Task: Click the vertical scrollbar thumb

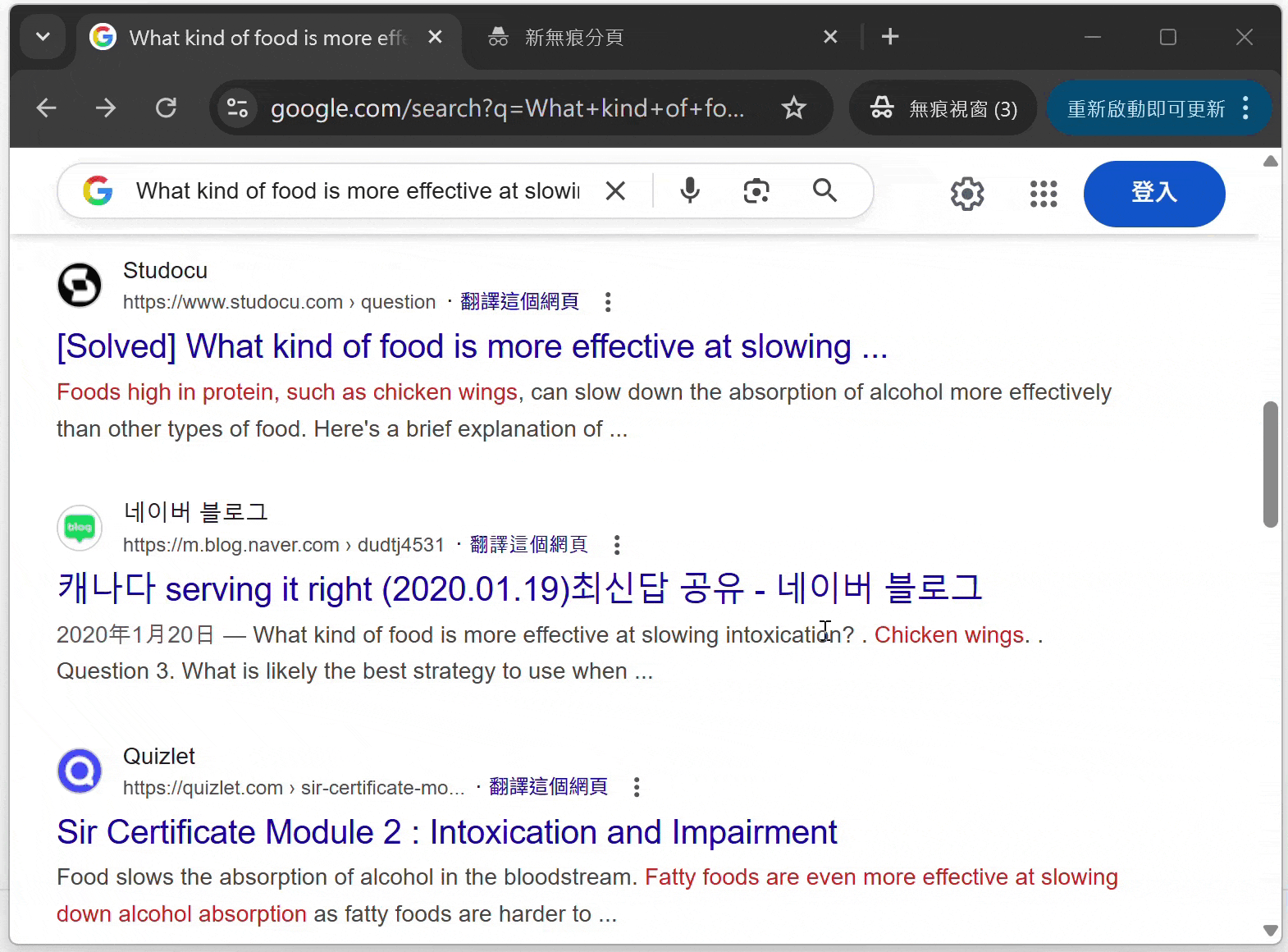Action: pos(1270,464)
